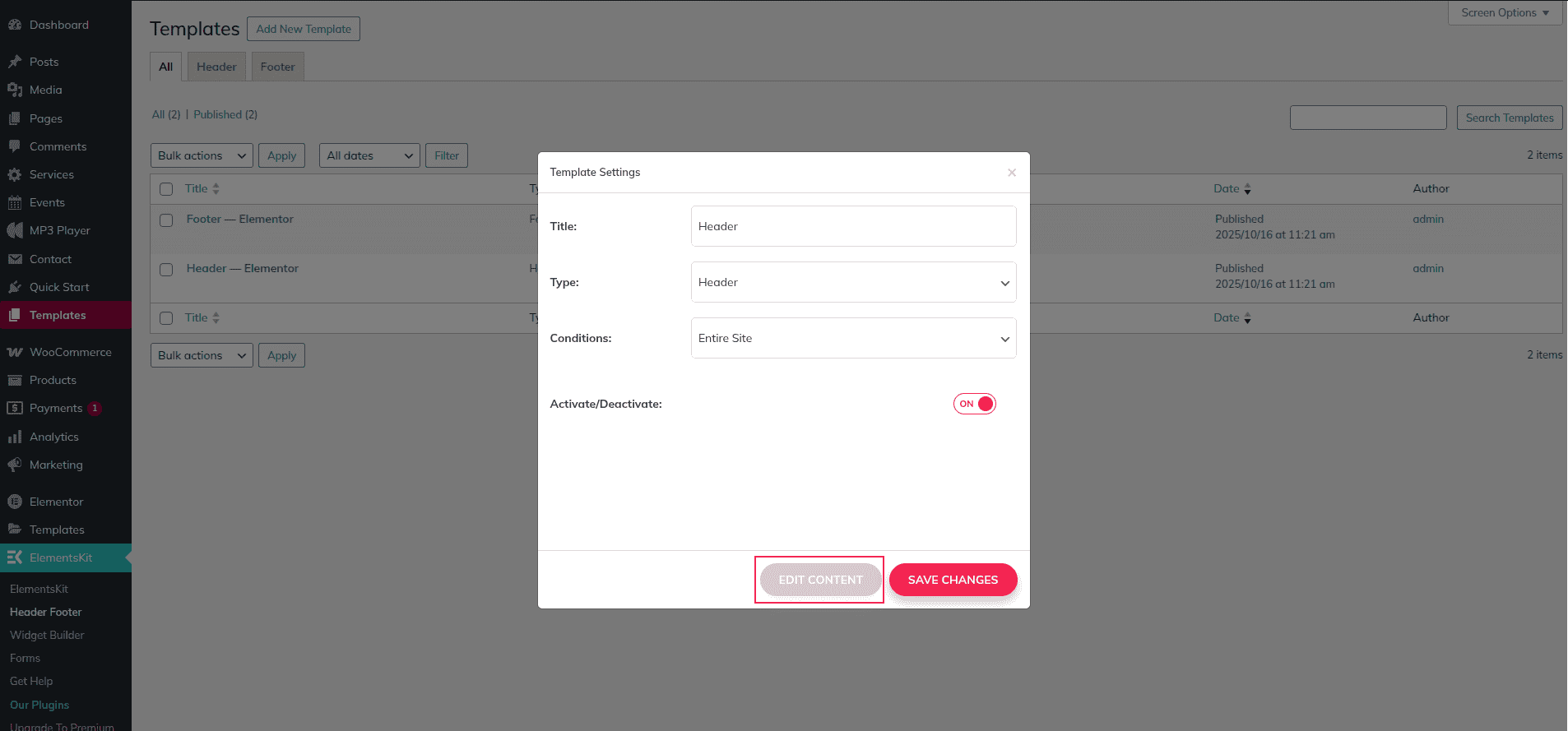Screen dimensions: 1568x731
Task: Expand the Conditions dropdown showing Entire Site
Action: (853, 338)
